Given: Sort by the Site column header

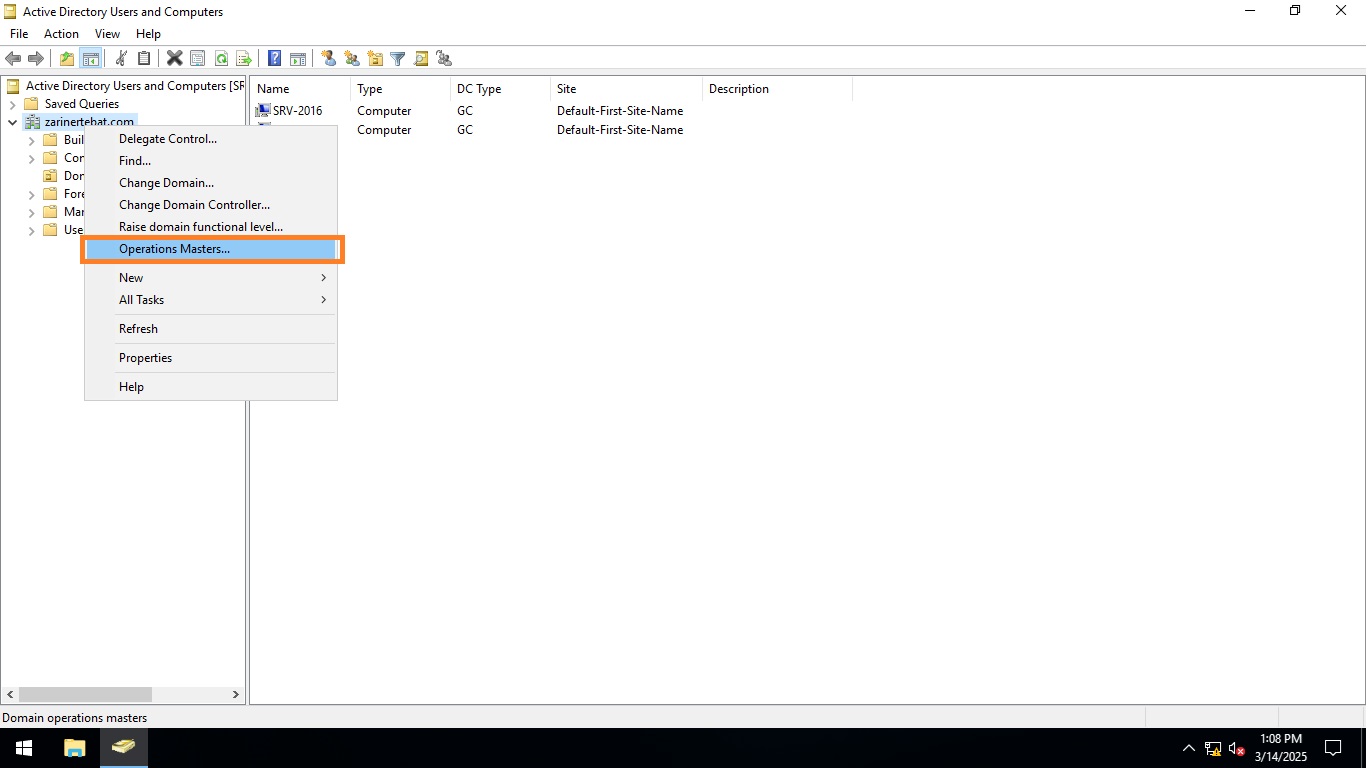Looking at the screenshot, I should 626,89.
